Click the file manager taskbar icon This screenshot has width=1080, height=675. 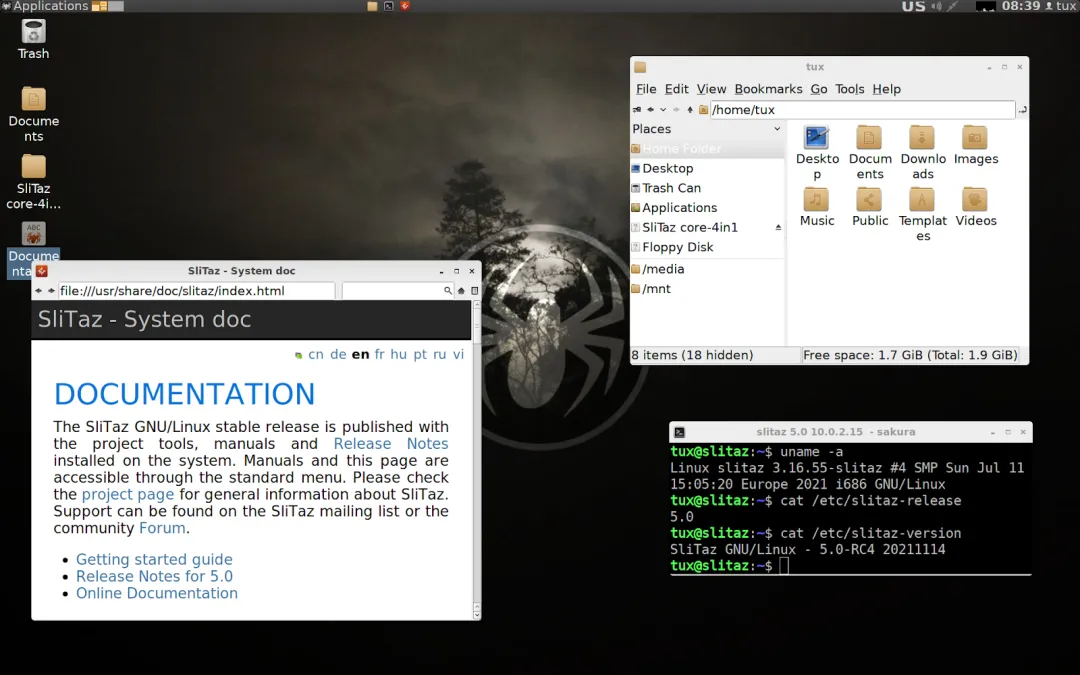coord(372,6)
